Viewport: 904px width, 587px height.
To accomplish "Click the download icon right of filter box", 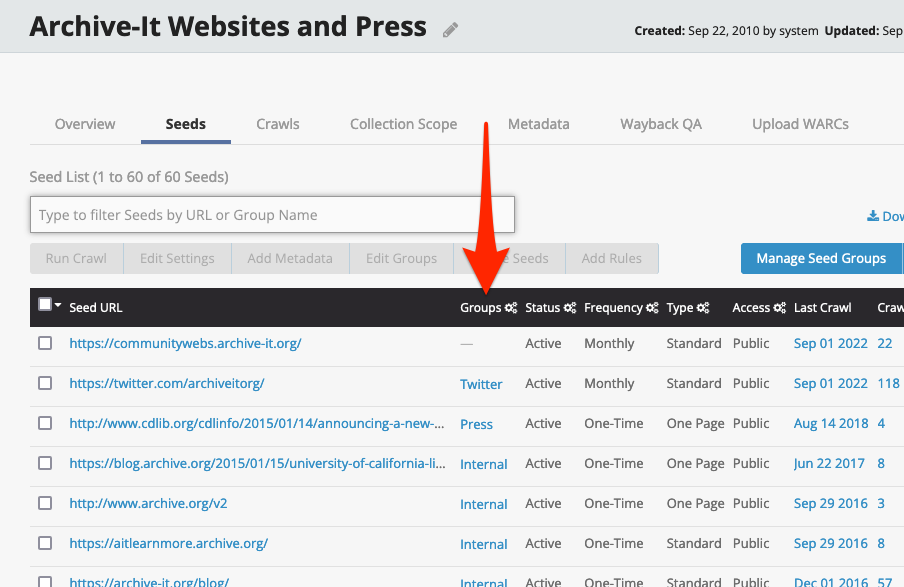I will [x=873, y=216].
